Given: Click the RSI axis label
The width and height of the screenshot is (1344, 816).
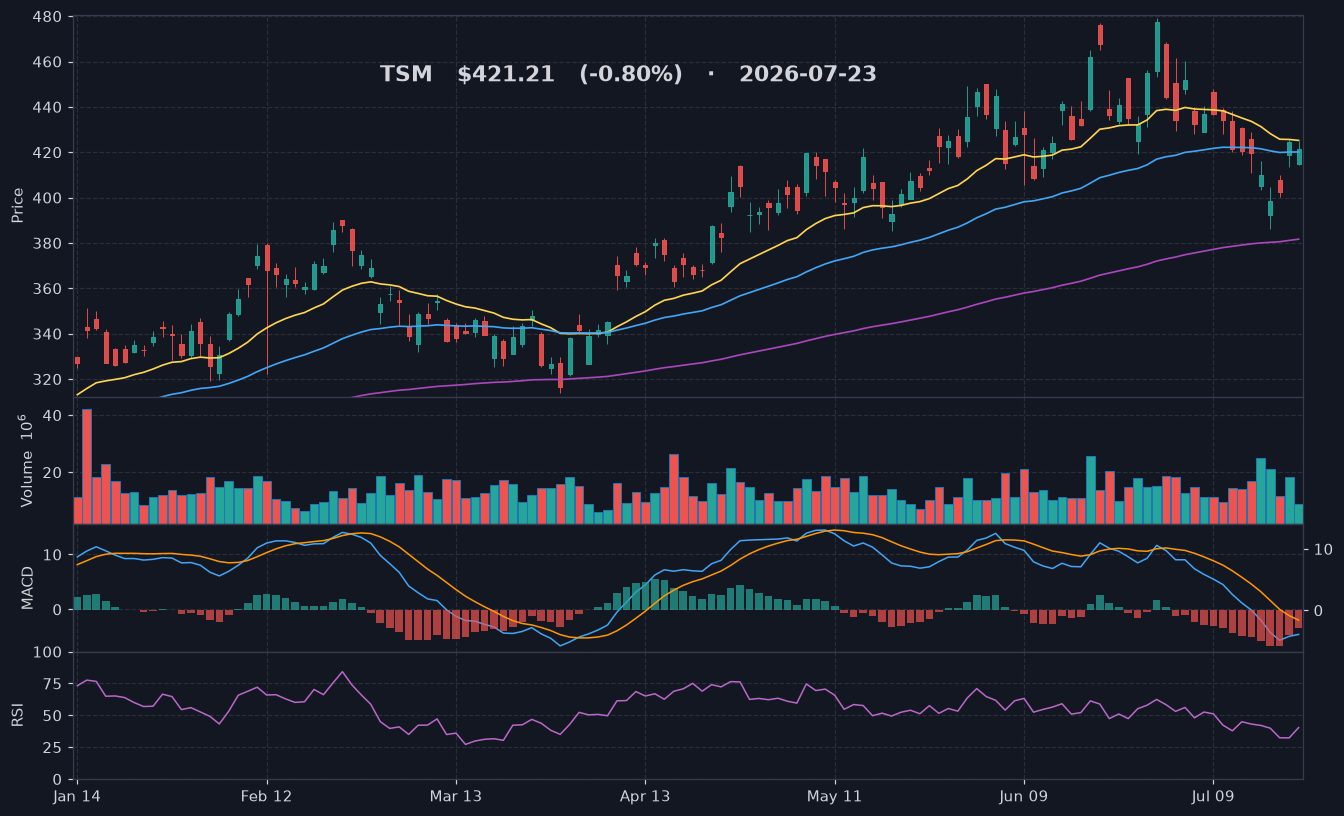Looking at the screenshot, I should (x=17, y=715).
